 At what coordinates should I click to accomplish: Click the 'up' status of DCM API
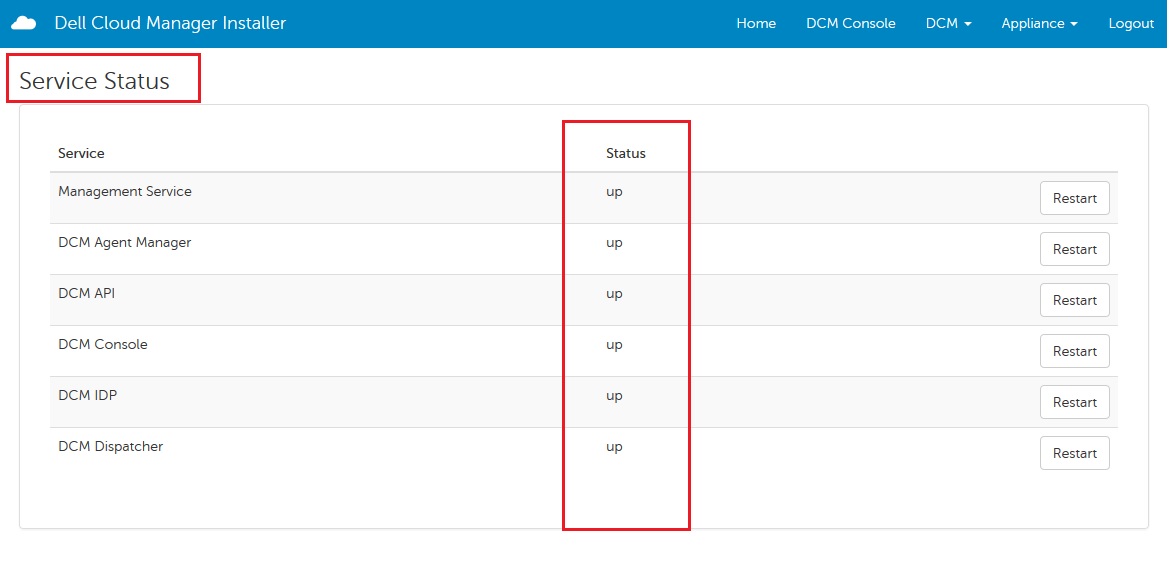[x=614, y=294]
